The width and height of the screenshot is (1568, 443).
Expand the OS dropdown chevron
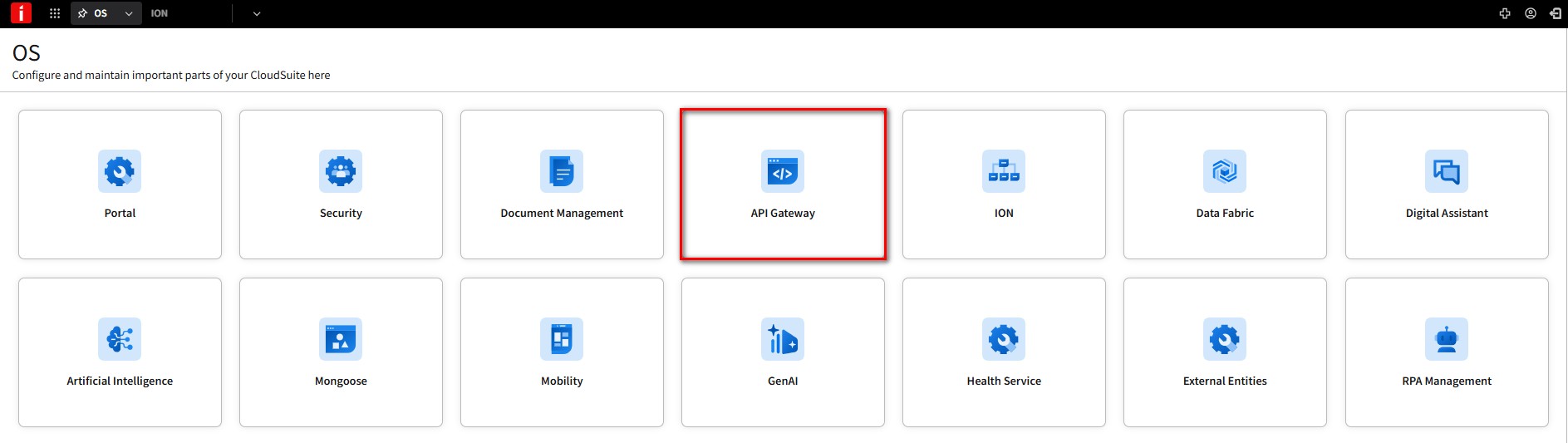129,13
